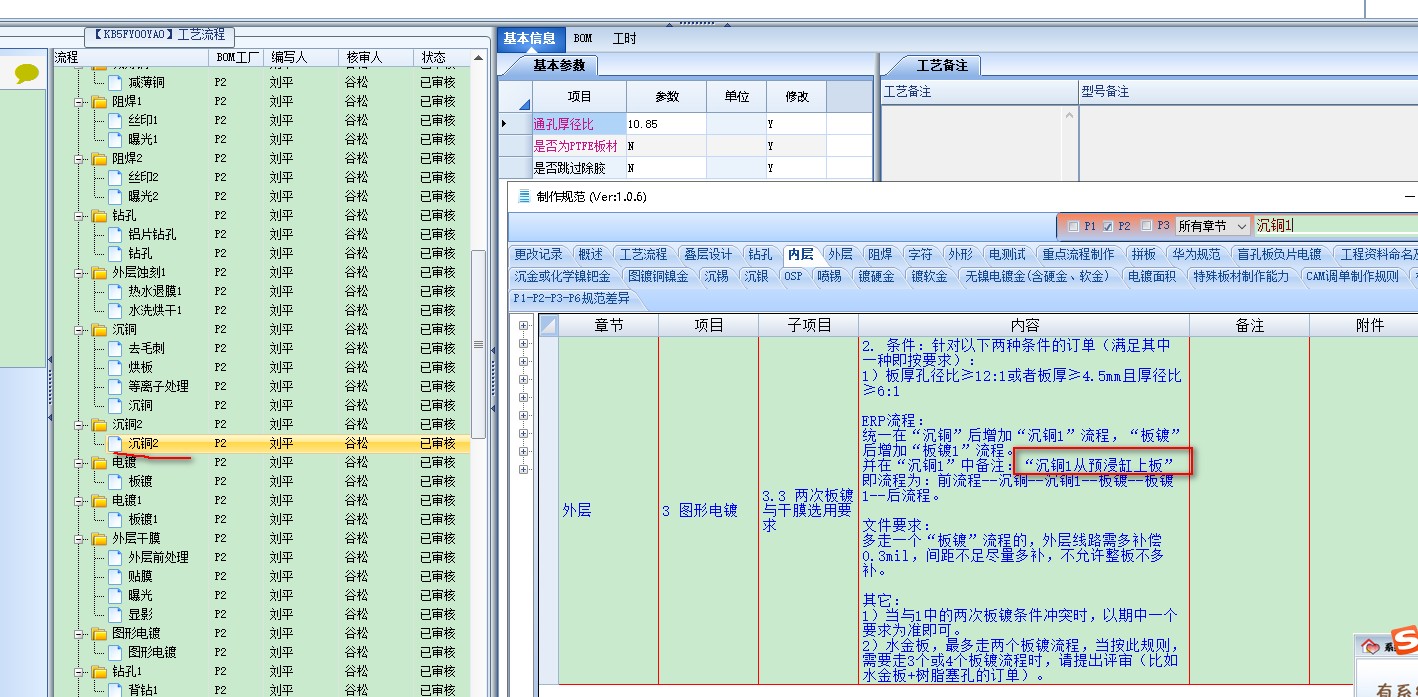Collapse the 外层干膜 tree node
Viewport: 1418px width, 697px height.
[x=80, y=539]
